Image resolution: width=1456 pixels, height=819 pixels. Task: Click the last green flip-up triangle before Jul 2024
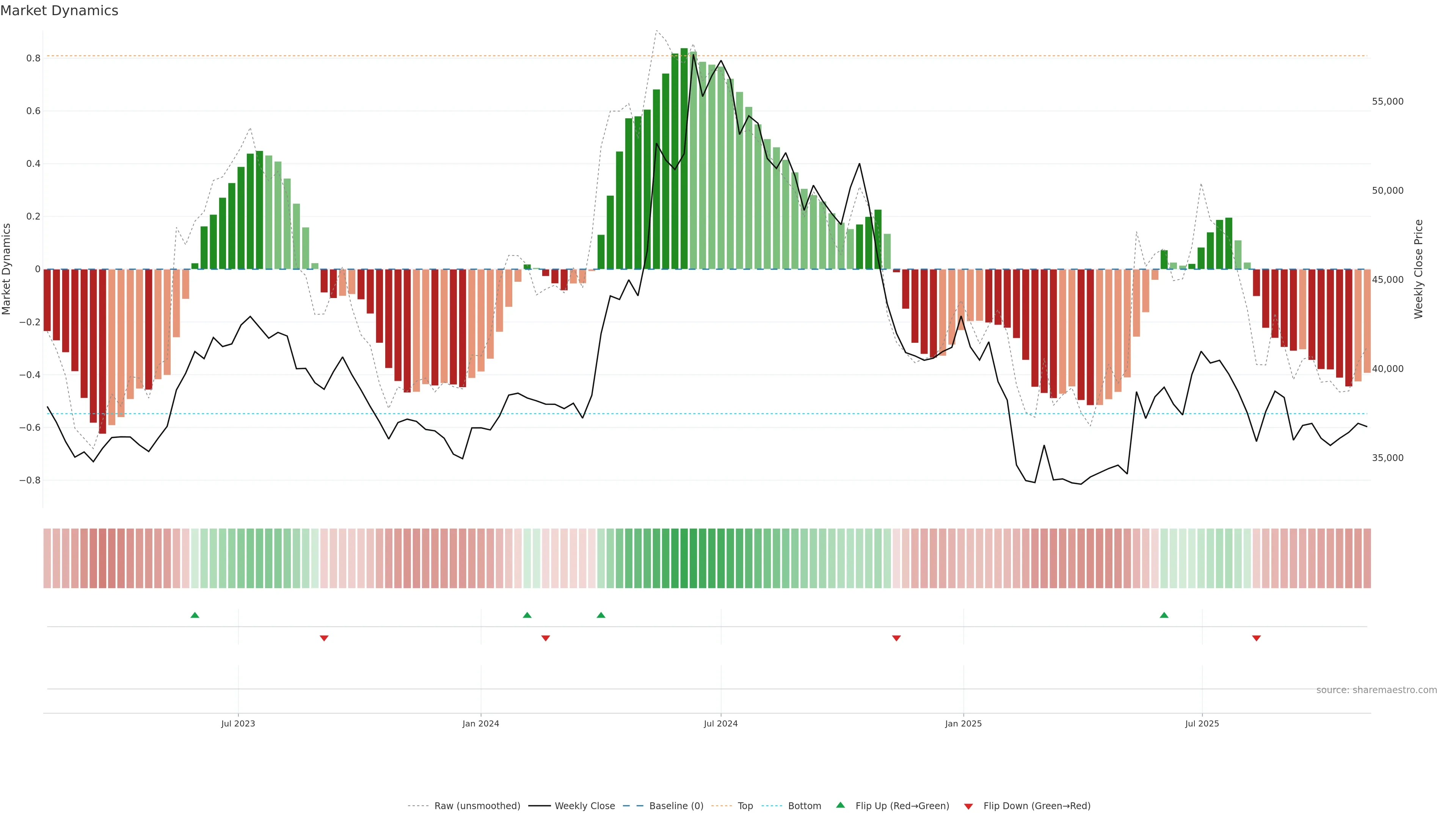(601, 615)
